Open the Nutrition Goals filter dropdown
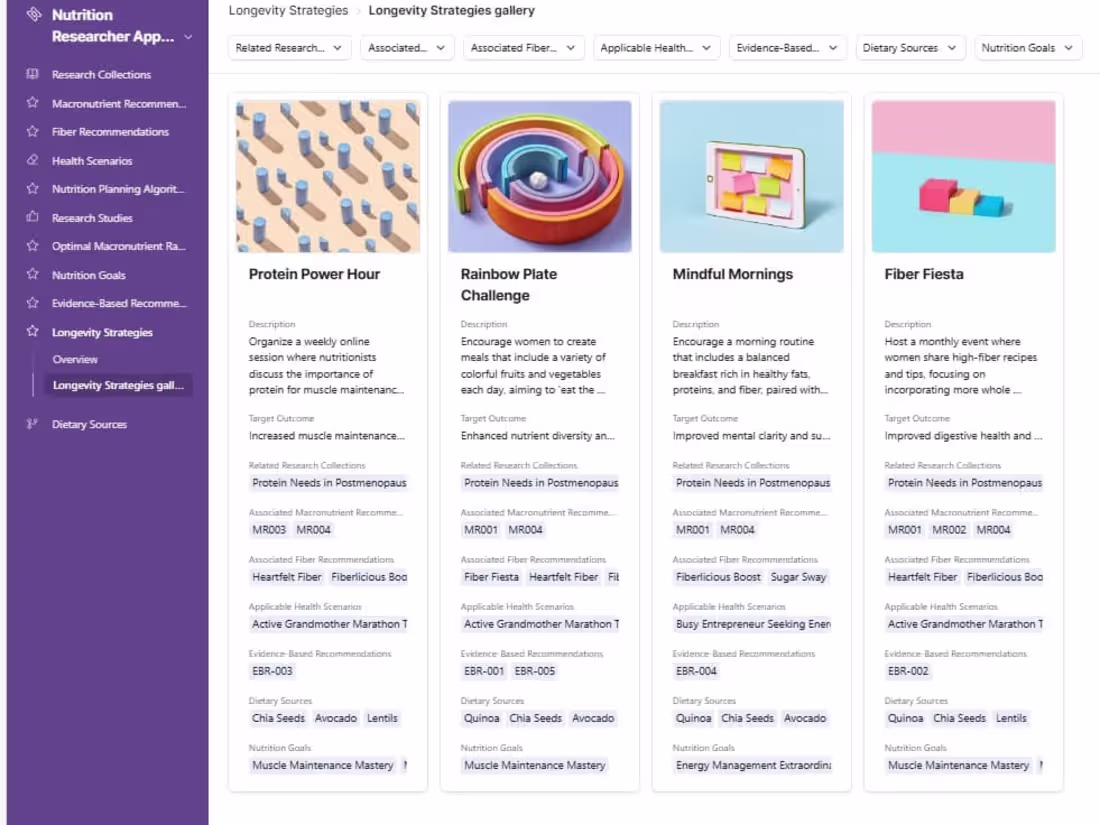The width and height of the screenshot is (1100, 825). coord(1028,48)
